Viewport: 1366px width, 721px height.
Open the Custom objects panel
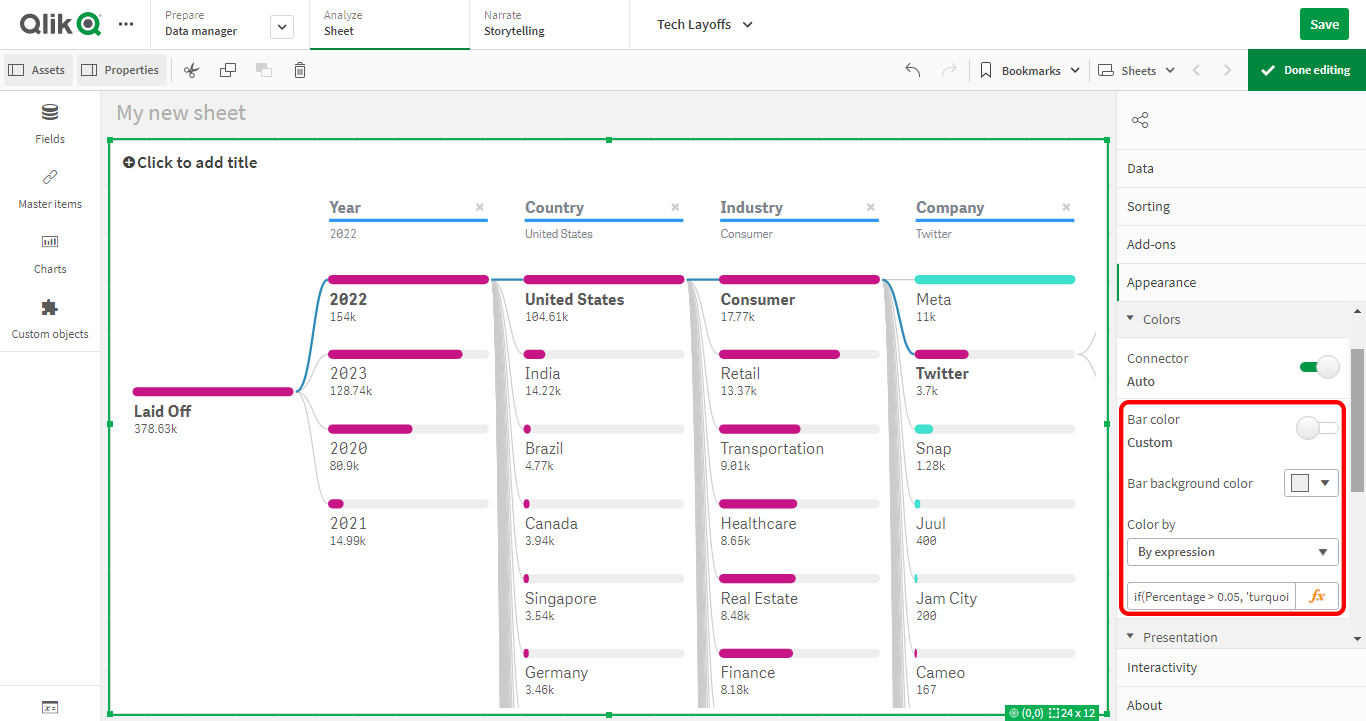49,319
